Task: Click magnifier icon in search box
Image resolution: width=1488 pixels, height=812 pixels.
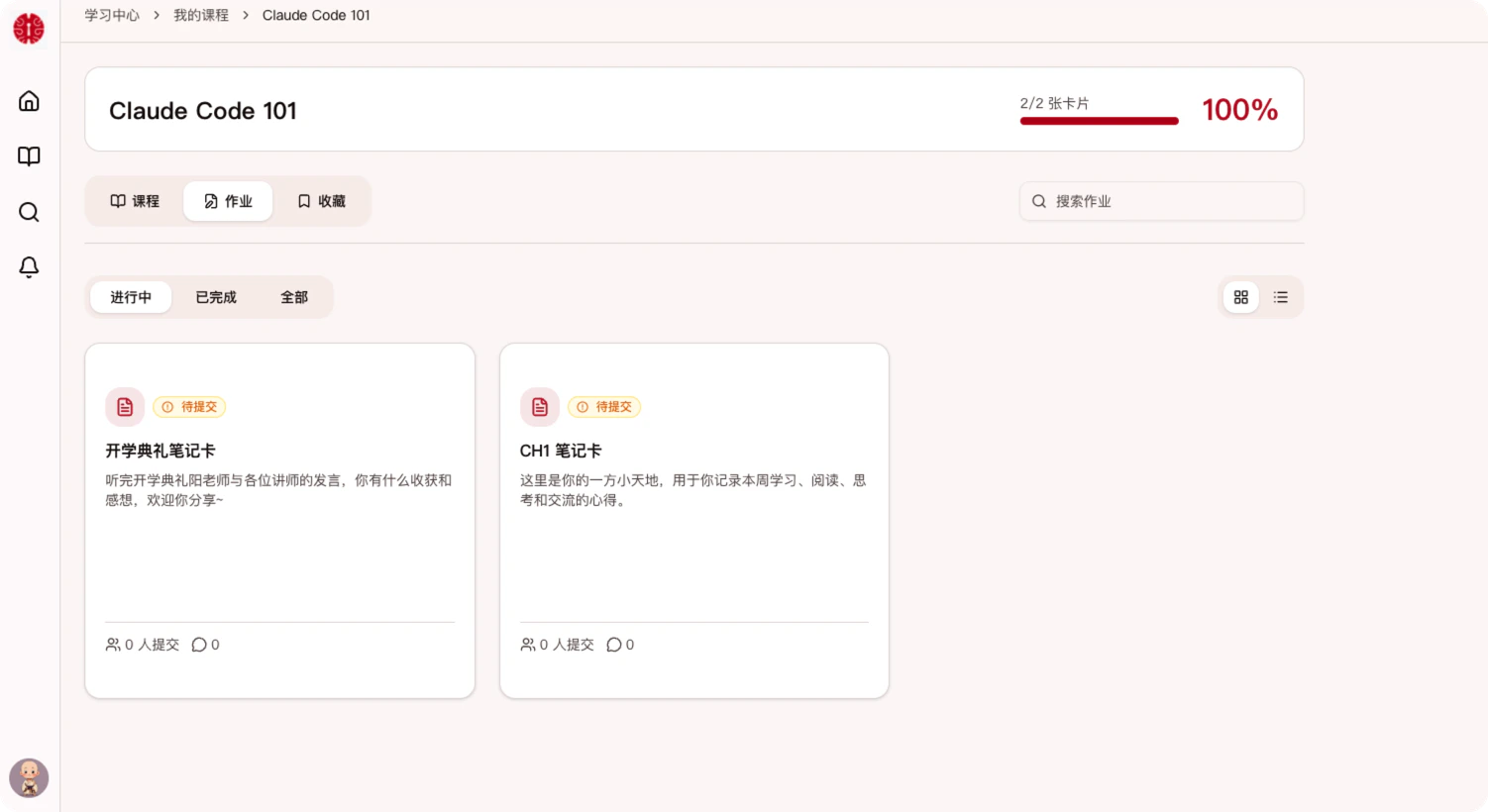Action: click(1039, 201)
